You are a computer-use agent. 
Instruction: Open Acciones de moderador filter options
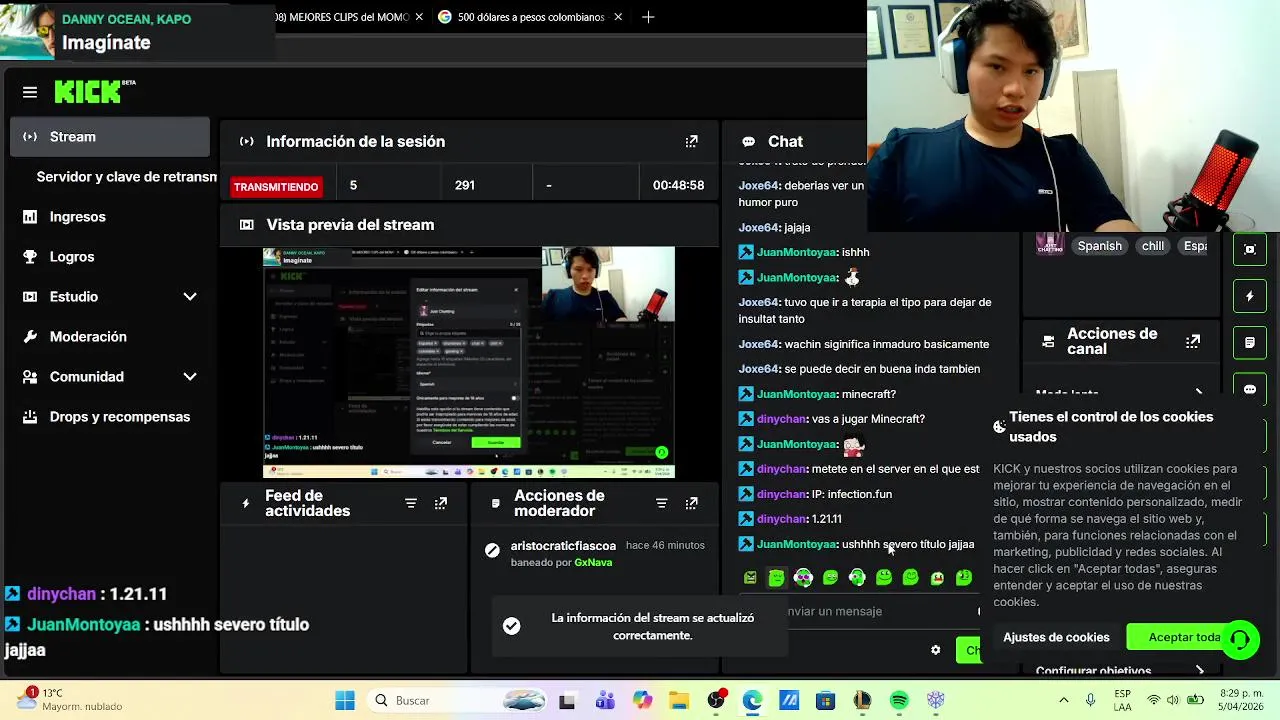[661, 503]
